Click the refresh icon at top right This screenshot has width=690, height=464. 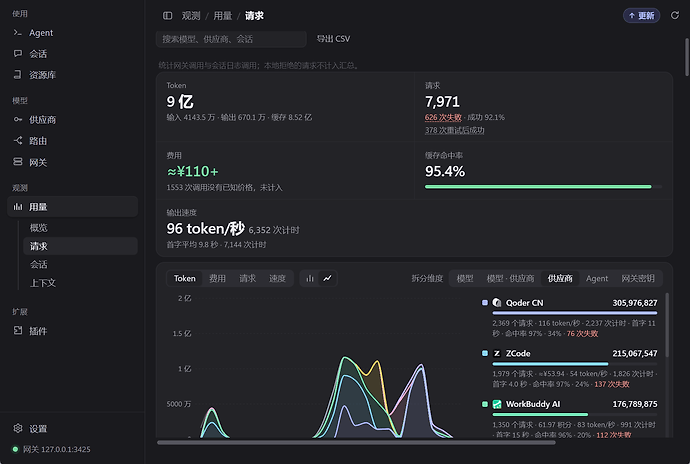pyautogui.click(x=675, y=15)
